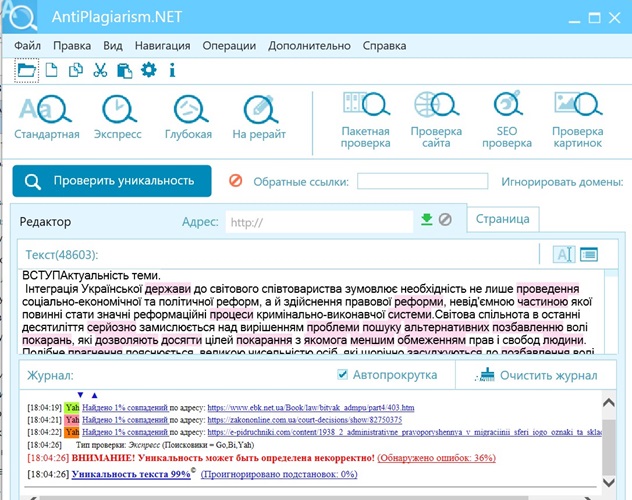Viewport: 632px width, 500px height.
Task: Click Обнаружено ошибок: 36% link
Action: (x=437, y=458)
